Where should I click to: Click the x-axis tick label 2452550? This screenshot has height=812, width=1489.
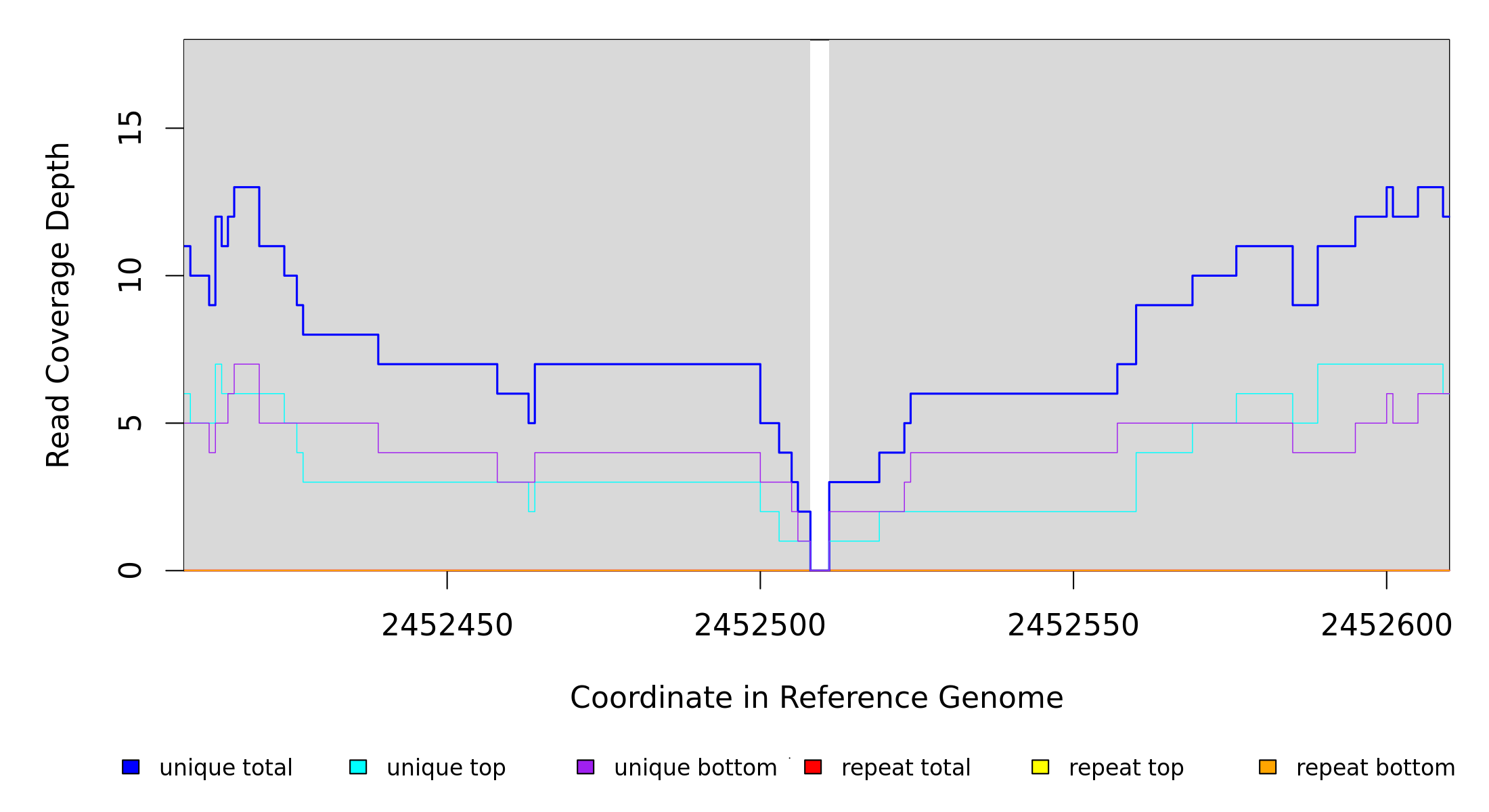pos(1073,626)
